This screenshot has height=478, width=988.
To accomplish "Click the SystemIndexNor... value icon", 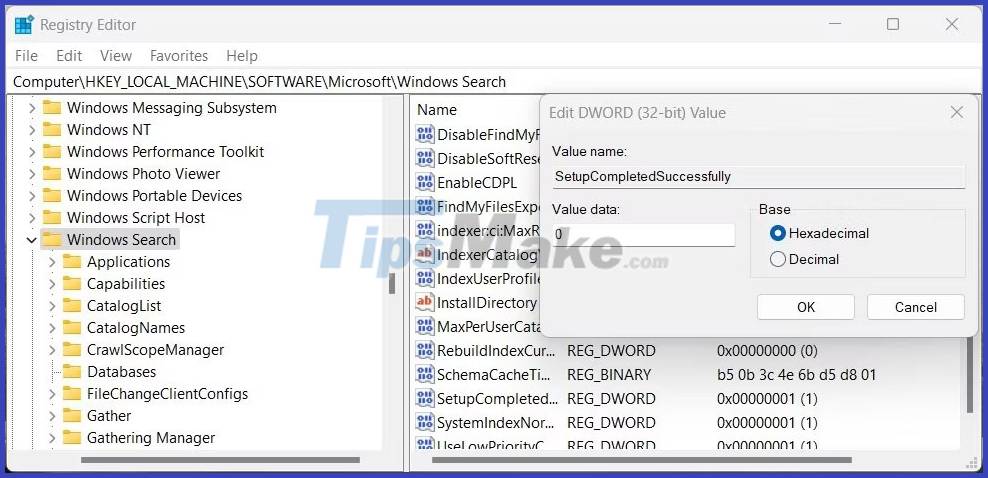I will pyautogui.click(x=425, y=423).
